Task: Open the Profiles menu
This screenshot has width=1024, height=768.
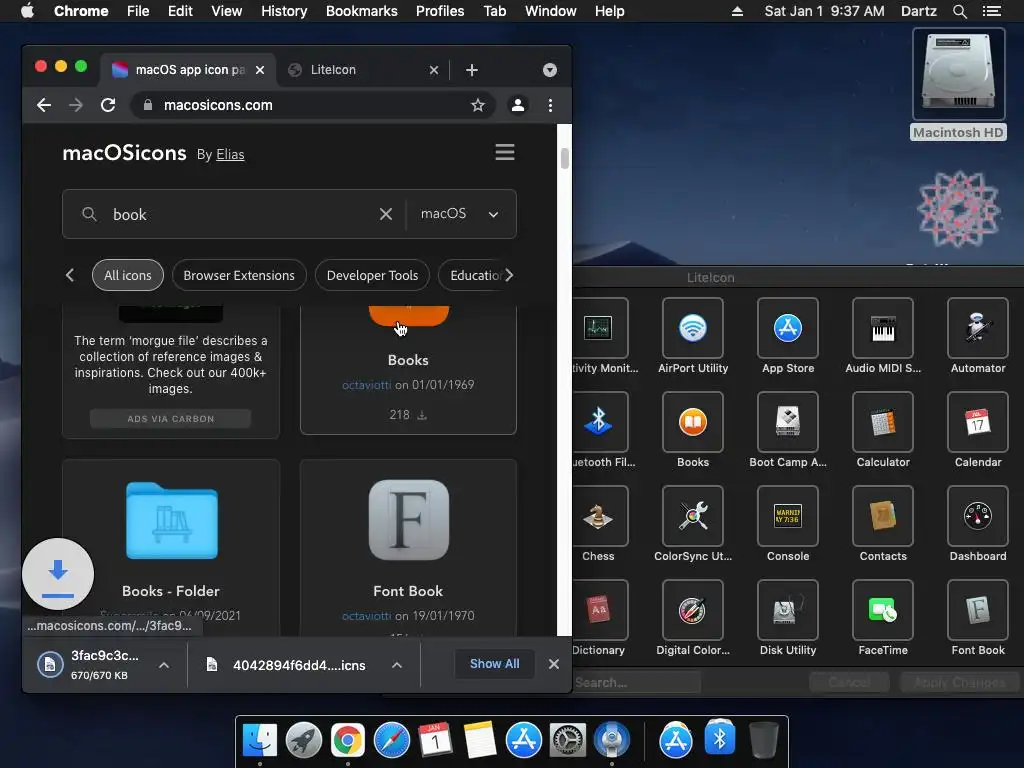Action: [x=440, y=11]
